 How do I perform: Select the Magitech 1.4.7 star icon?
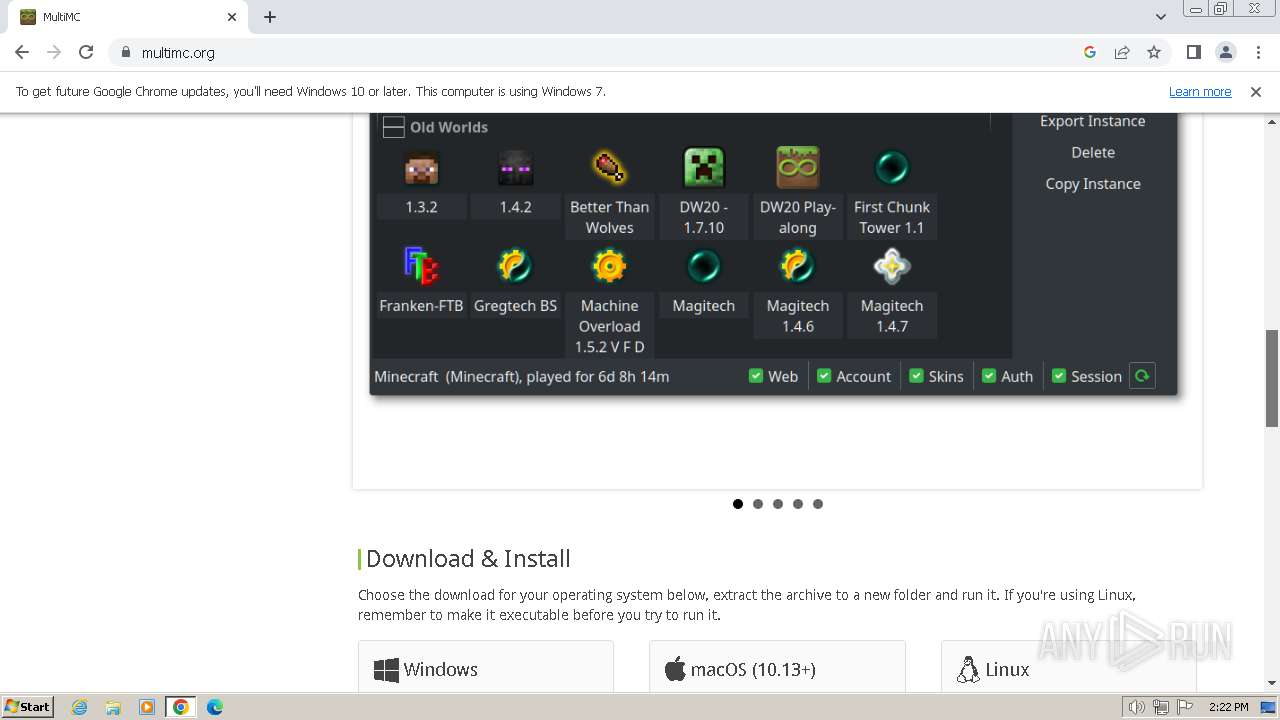[x=891, y=266]
